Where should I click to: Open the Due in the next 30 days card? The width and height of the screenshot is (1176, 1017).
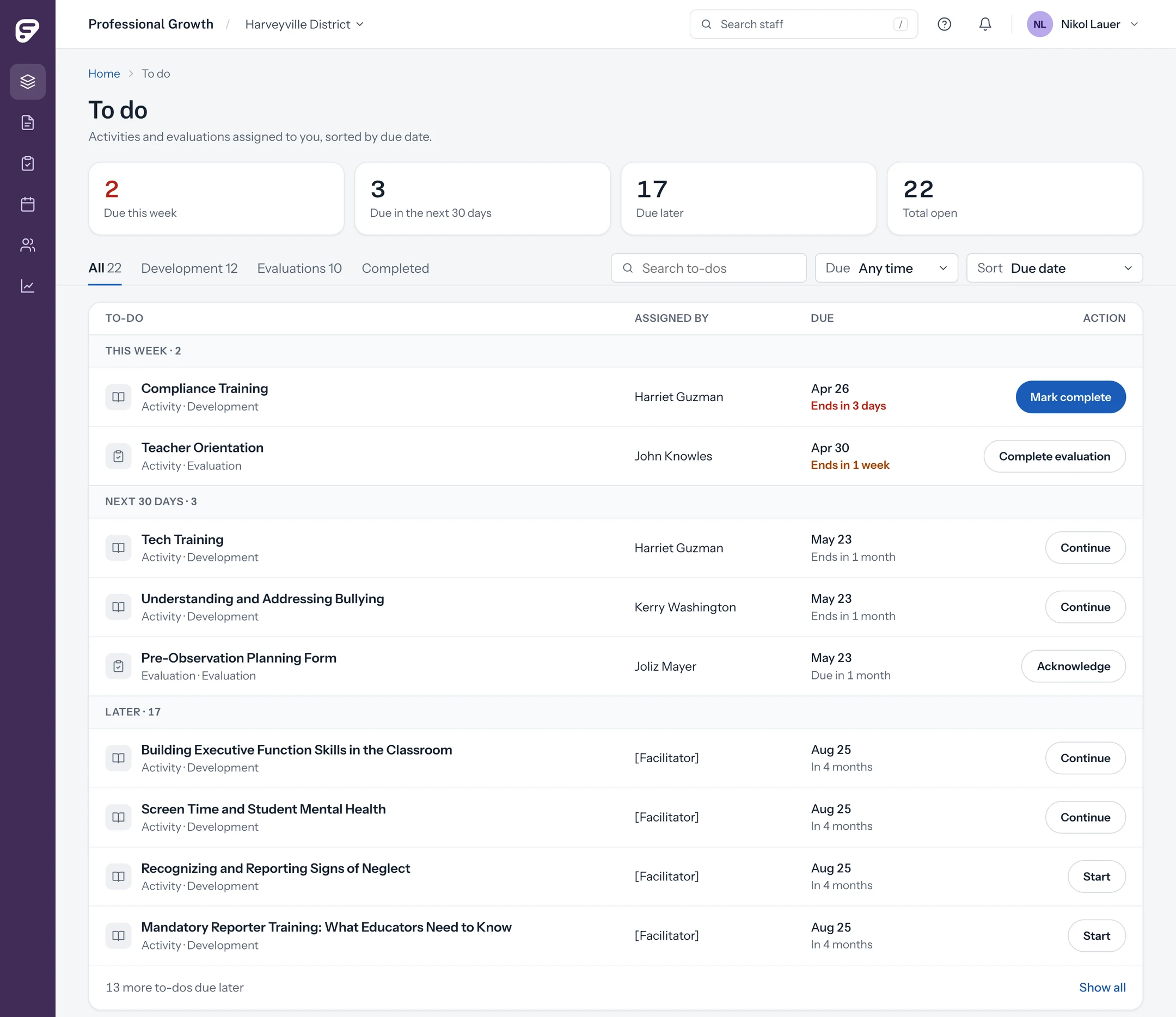[482, 199]
